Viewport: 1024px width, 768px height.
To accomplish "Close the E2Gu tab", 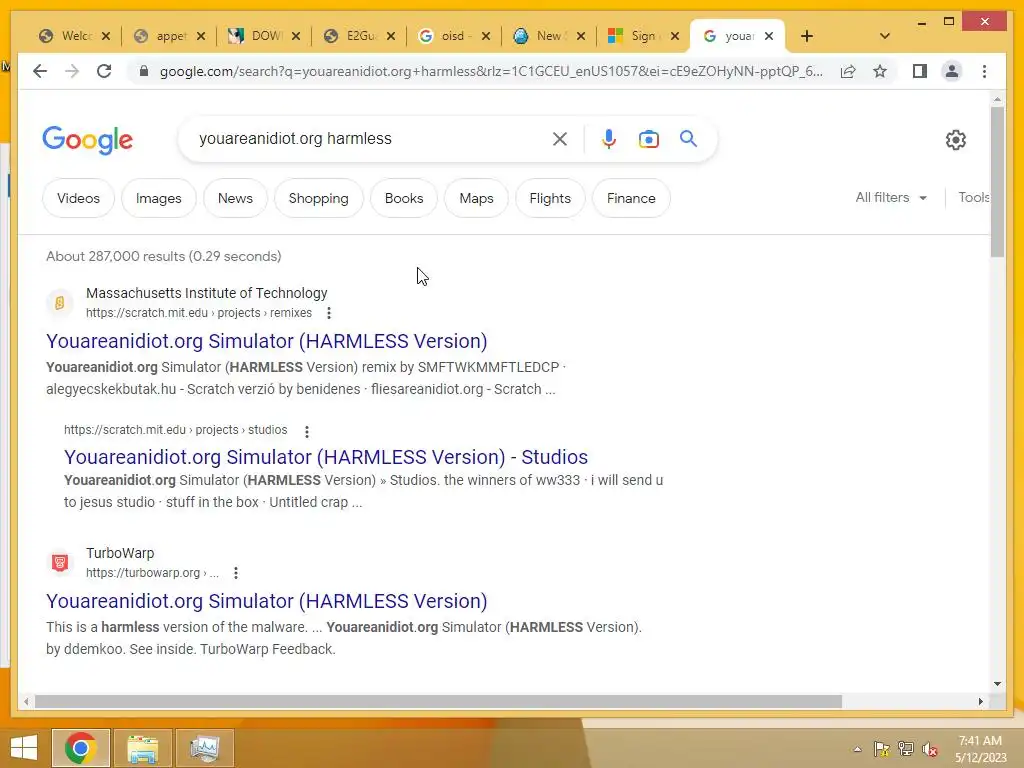I will 391,36.
